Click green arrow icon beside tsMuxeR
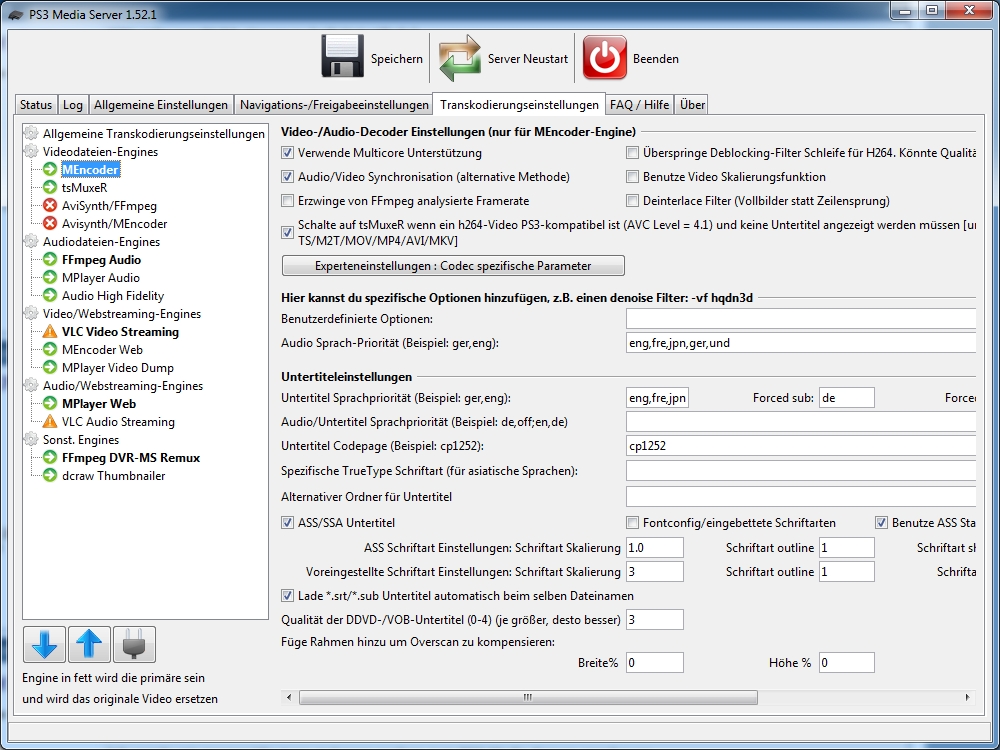The height and width of the screenshot is (750, 1000). [50, 188]
